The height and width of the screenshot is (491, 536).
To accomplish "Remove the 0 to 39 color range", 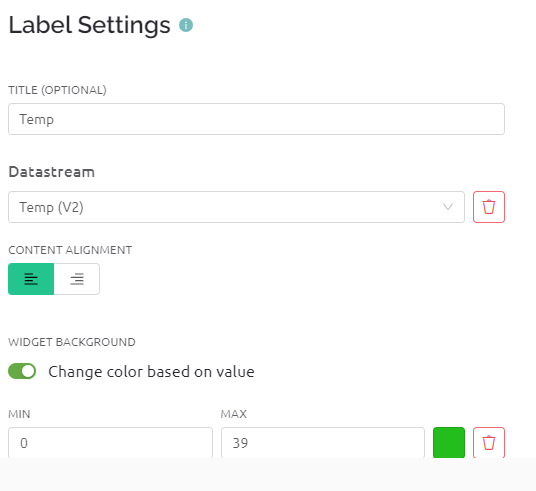I will click(x=489, y=443).
